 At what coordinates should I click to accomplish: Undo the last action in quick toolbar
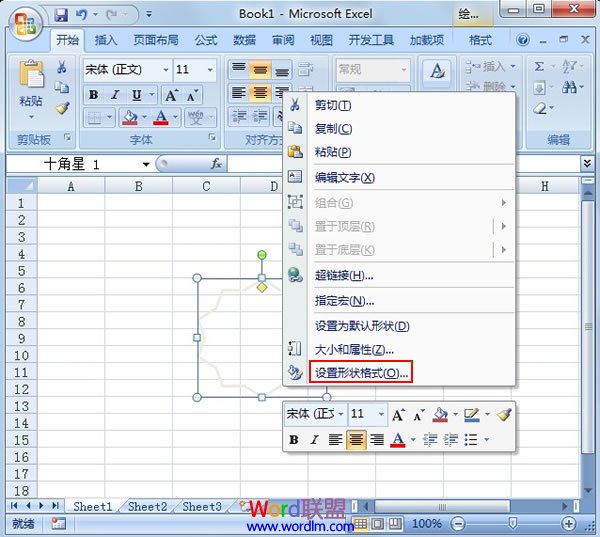click(x=82, y=15)
